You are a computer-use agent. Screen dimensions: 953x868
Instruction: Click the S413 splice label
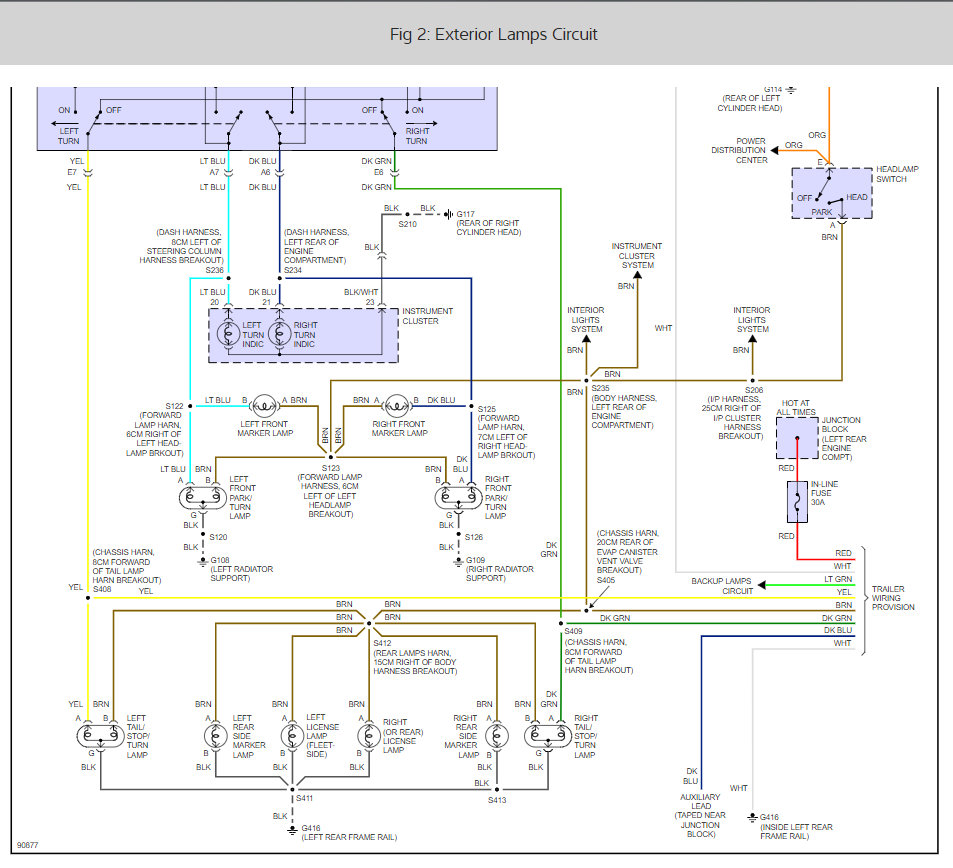tap(497, 800)
